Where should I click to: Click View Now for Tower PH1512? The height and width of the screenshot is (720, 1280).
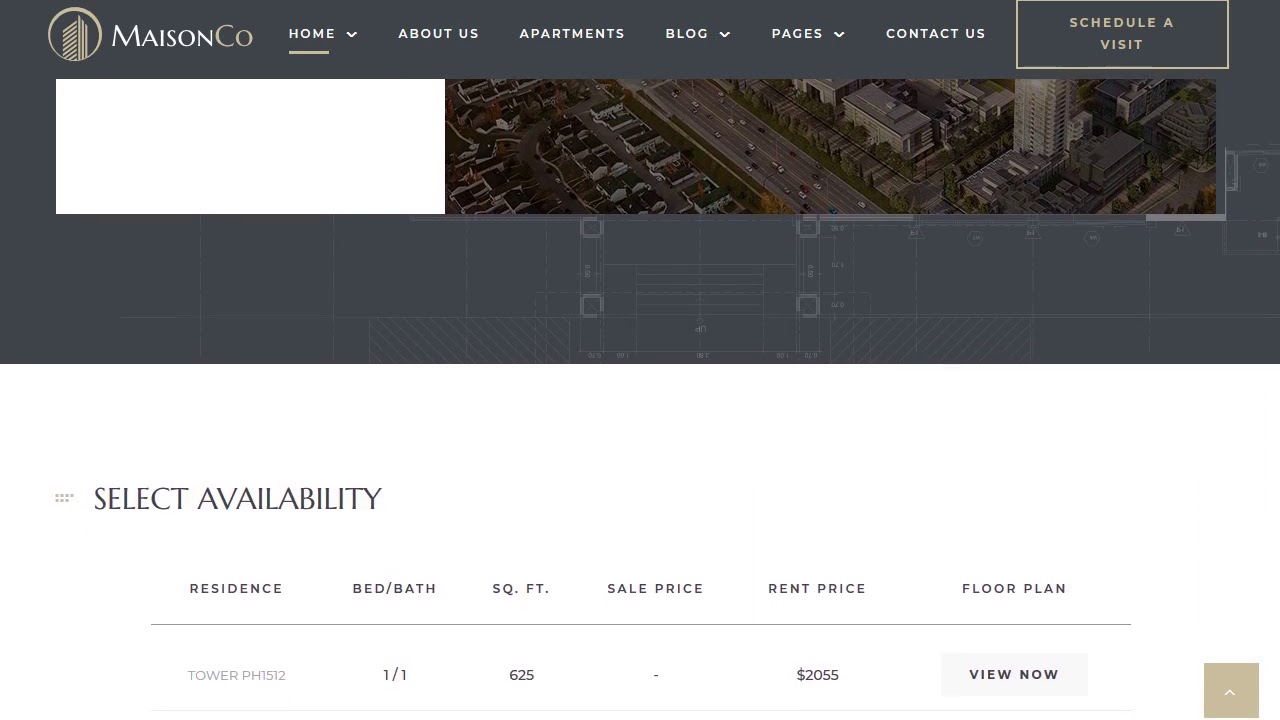1014,674
